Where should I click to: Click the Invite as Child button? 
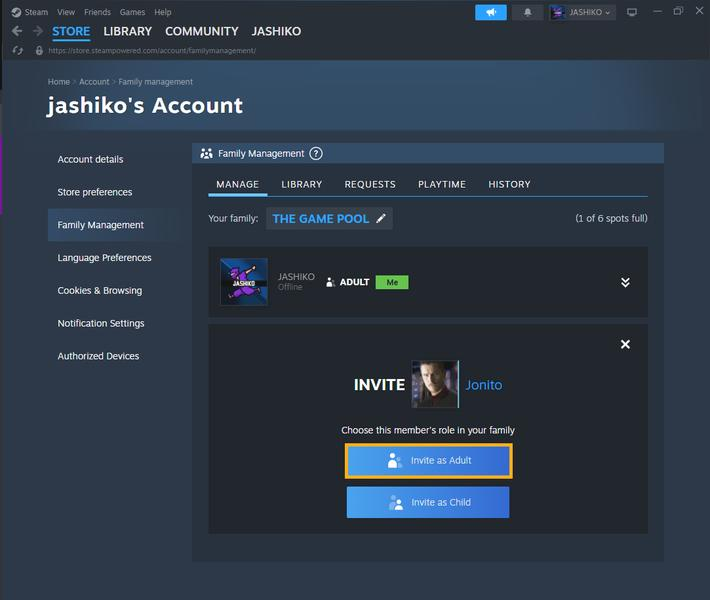coord(428,502)
